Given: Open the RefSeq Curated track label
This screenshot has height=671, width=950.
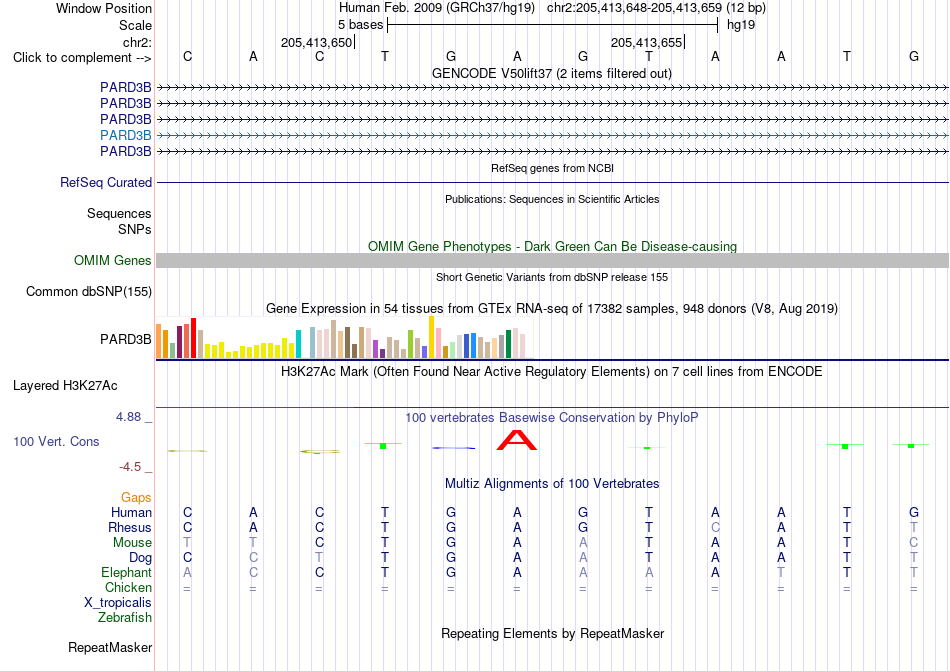Looking at the screenshot, I should tap(105, 182).
